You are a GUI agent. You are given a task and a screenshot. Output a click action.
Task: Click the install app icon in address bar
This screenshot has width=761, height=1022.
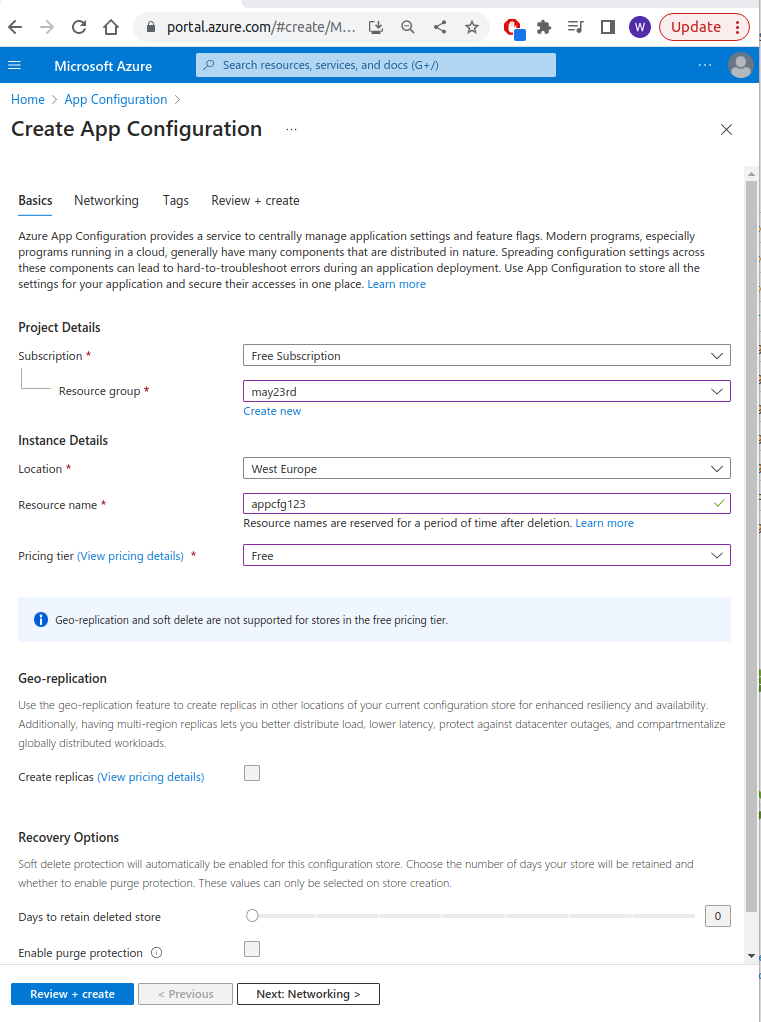(376, 27)
